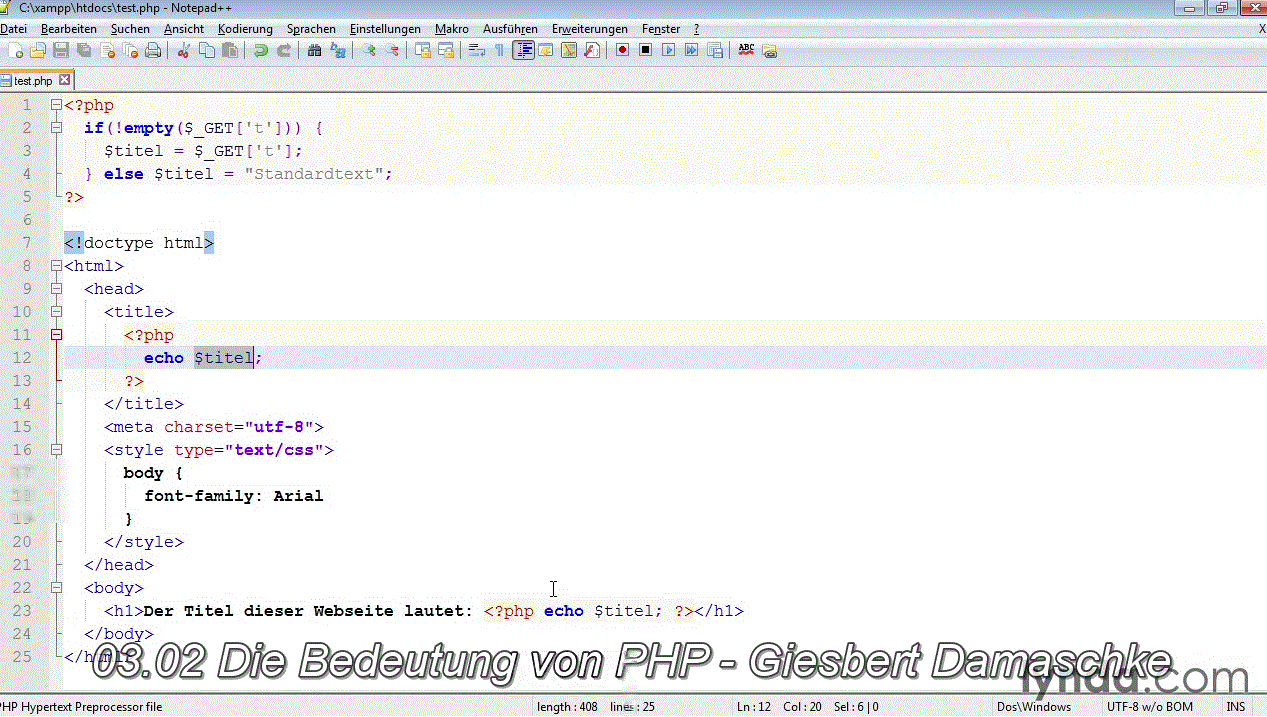Image resolution: width=1267 pixels, height=717 pixels.
Task: Print the current document
Action: point(153,50)
